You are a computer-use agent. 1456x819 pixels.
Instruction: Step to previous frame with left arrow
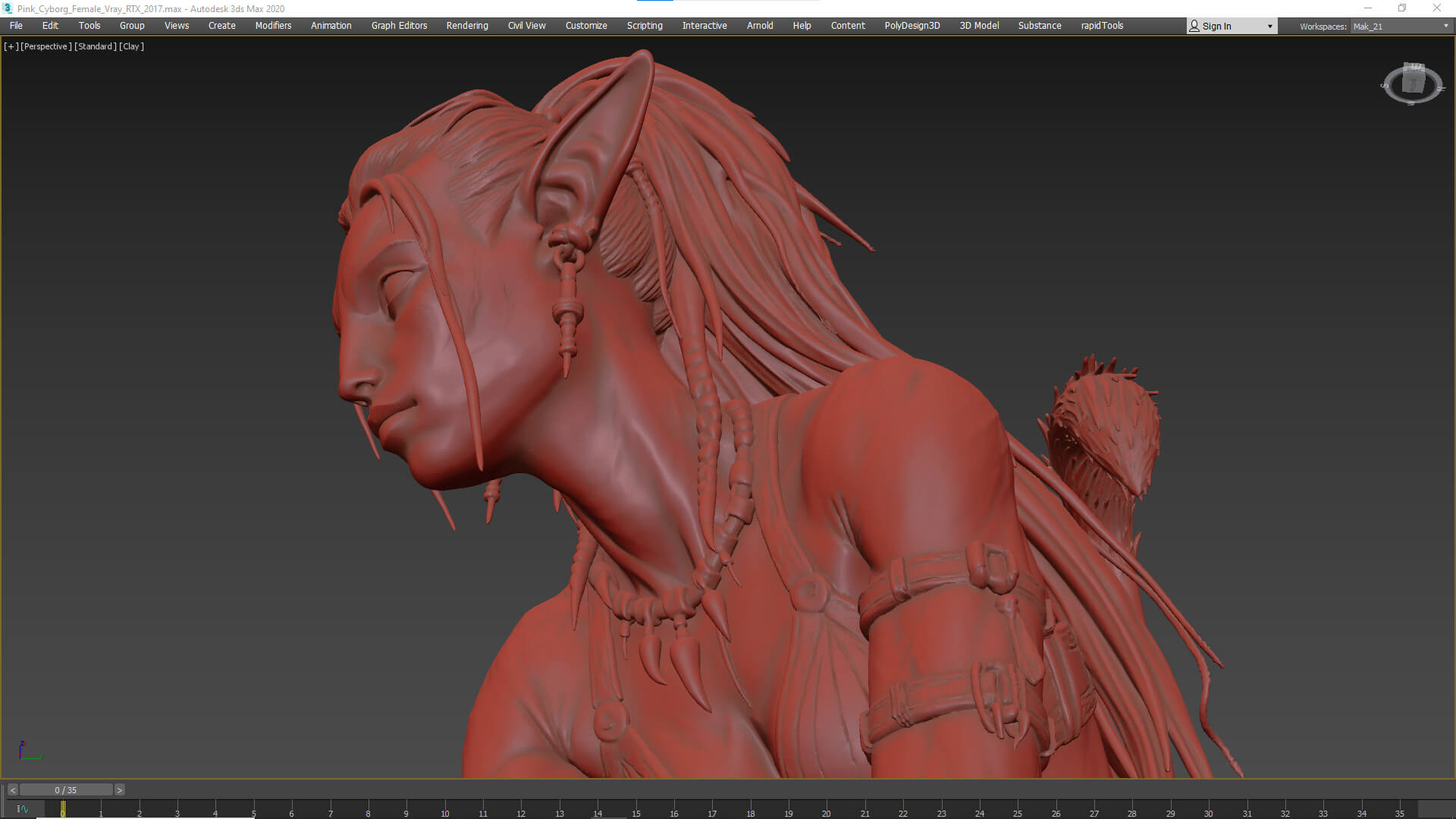point(12,790)
